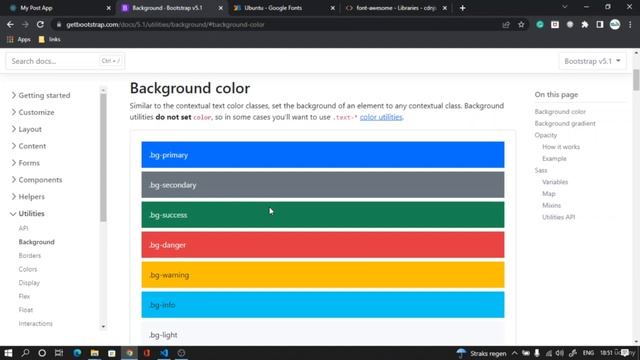Open Task View on the taskbar
This screenshot has height=360, width=640.
coord(59,353)
